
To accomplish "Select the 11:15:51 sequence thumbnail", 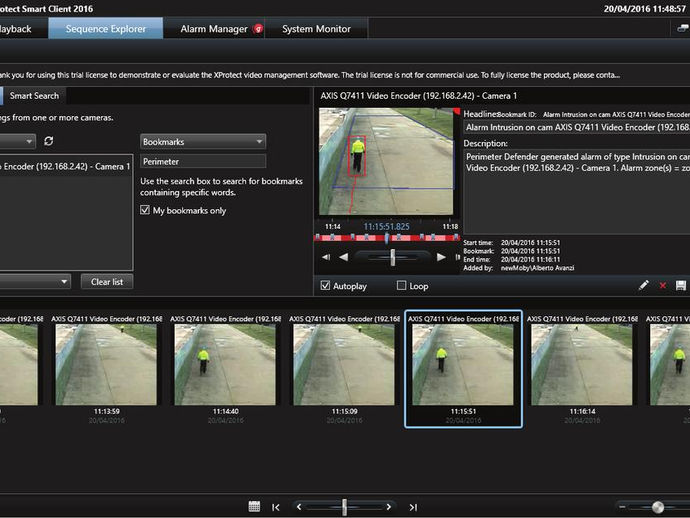I will (463, 369).
